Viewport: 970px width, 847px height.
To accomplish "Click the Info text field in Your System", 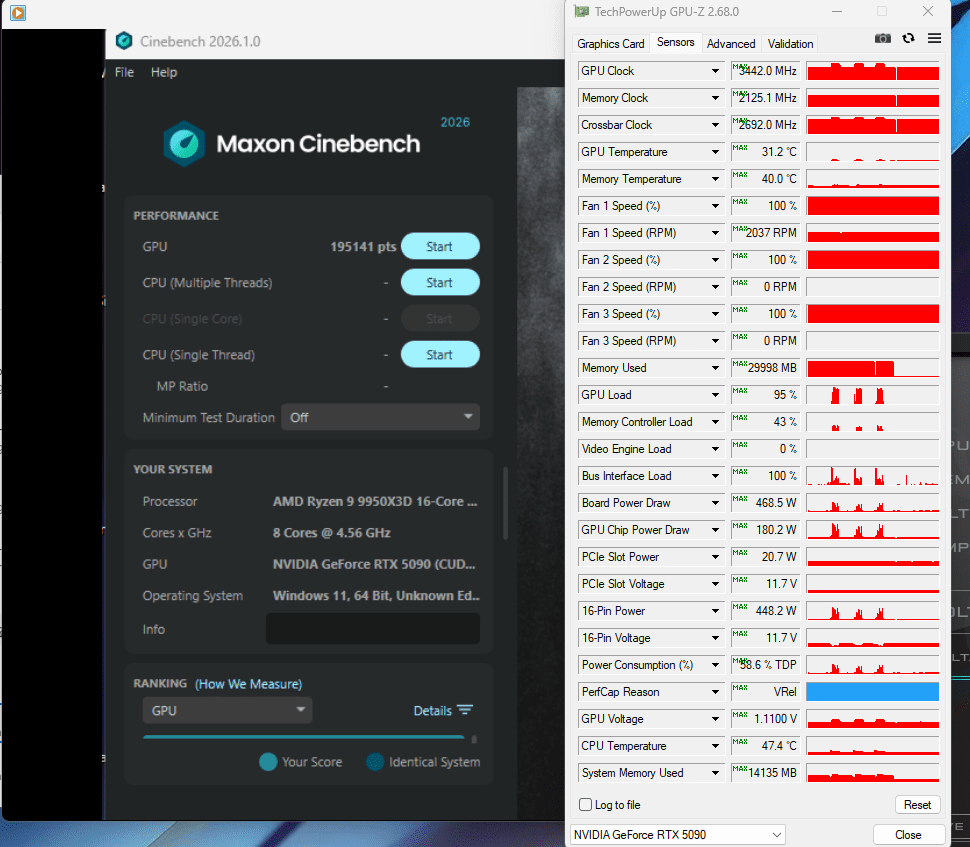I will [x=373, y=629].
